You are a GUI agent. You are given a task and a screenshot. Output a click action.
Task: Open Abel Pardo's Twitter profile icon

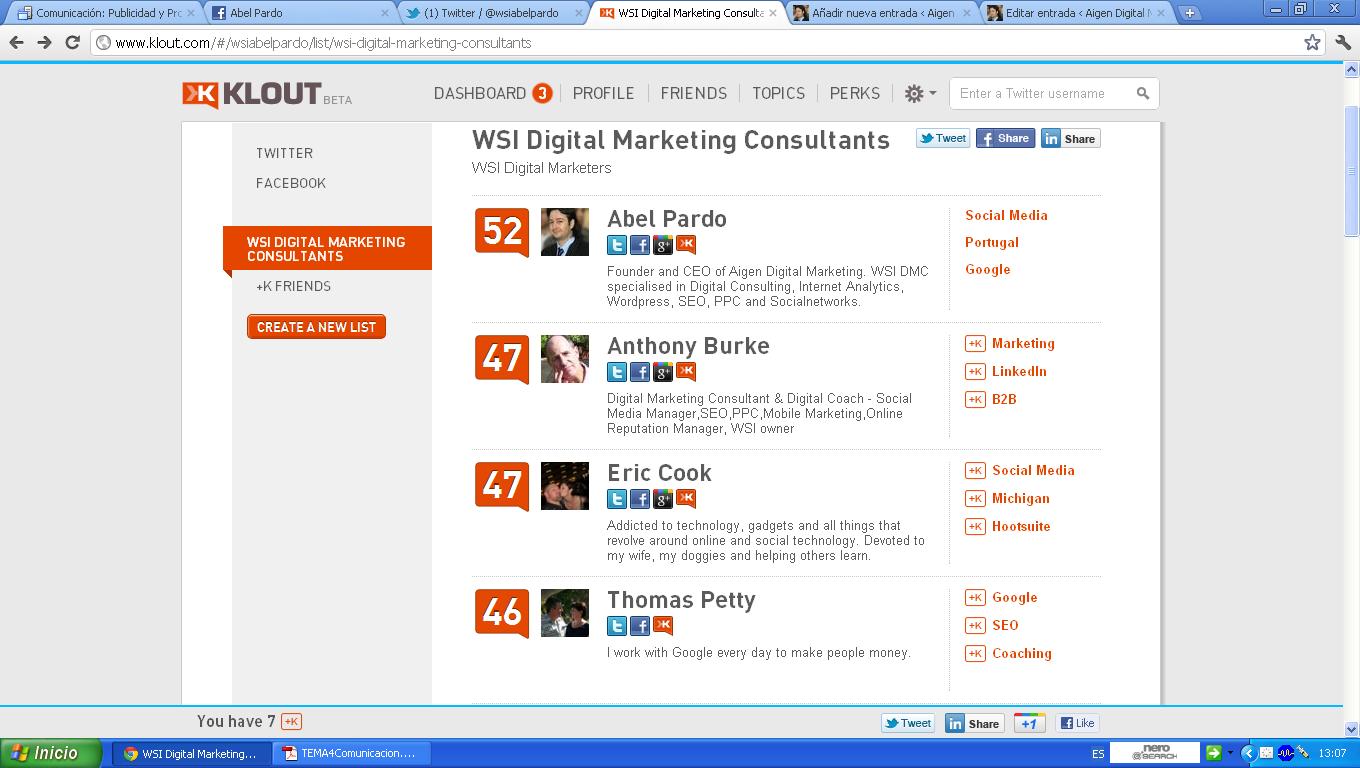617,245
